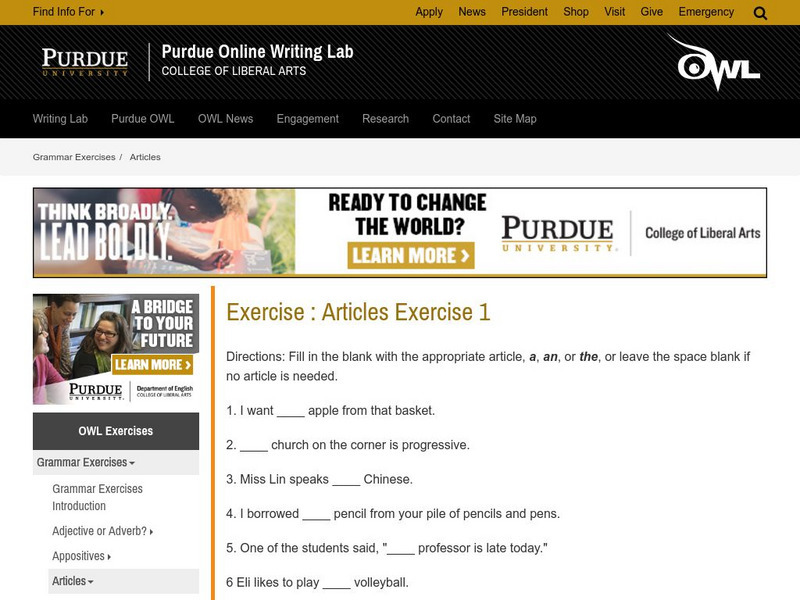Open the search magnifier icon

tap(760, 13)
